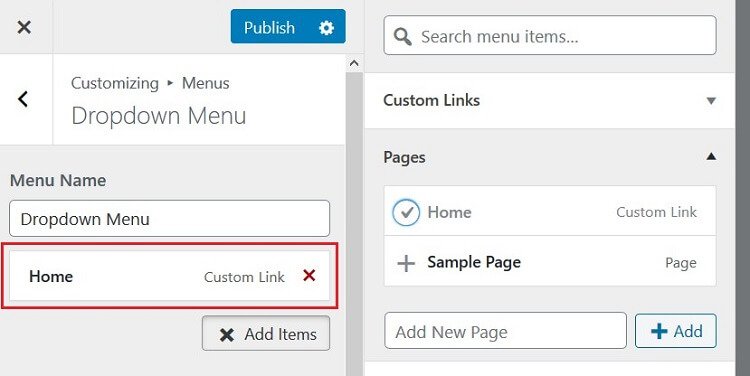Collapse the Pages section
Screen dimensions: 750x376
click(550, 157)
